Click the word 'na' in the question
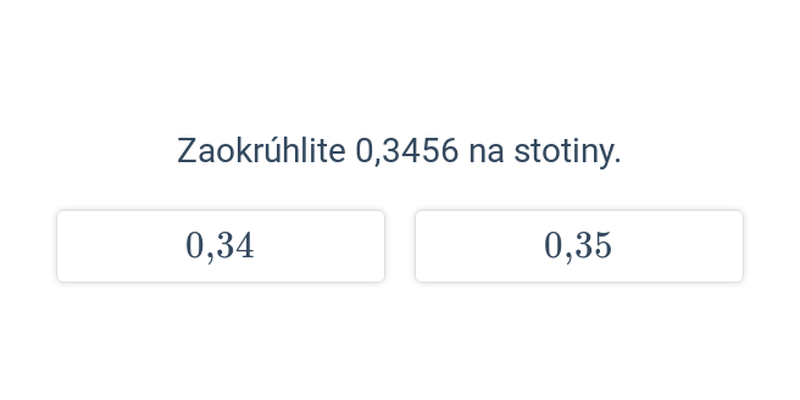 [x=486, y=153]
